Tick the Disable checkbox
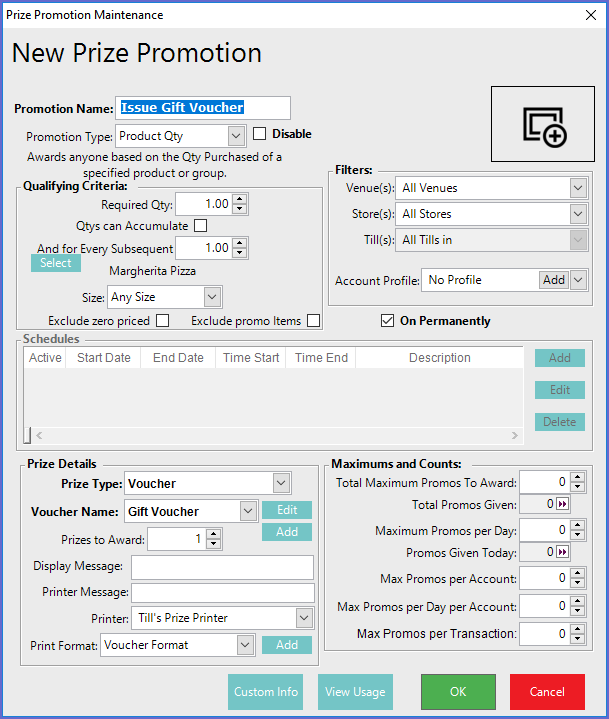Viewport: 609px width, 719px height. click(x=260, y=134)
